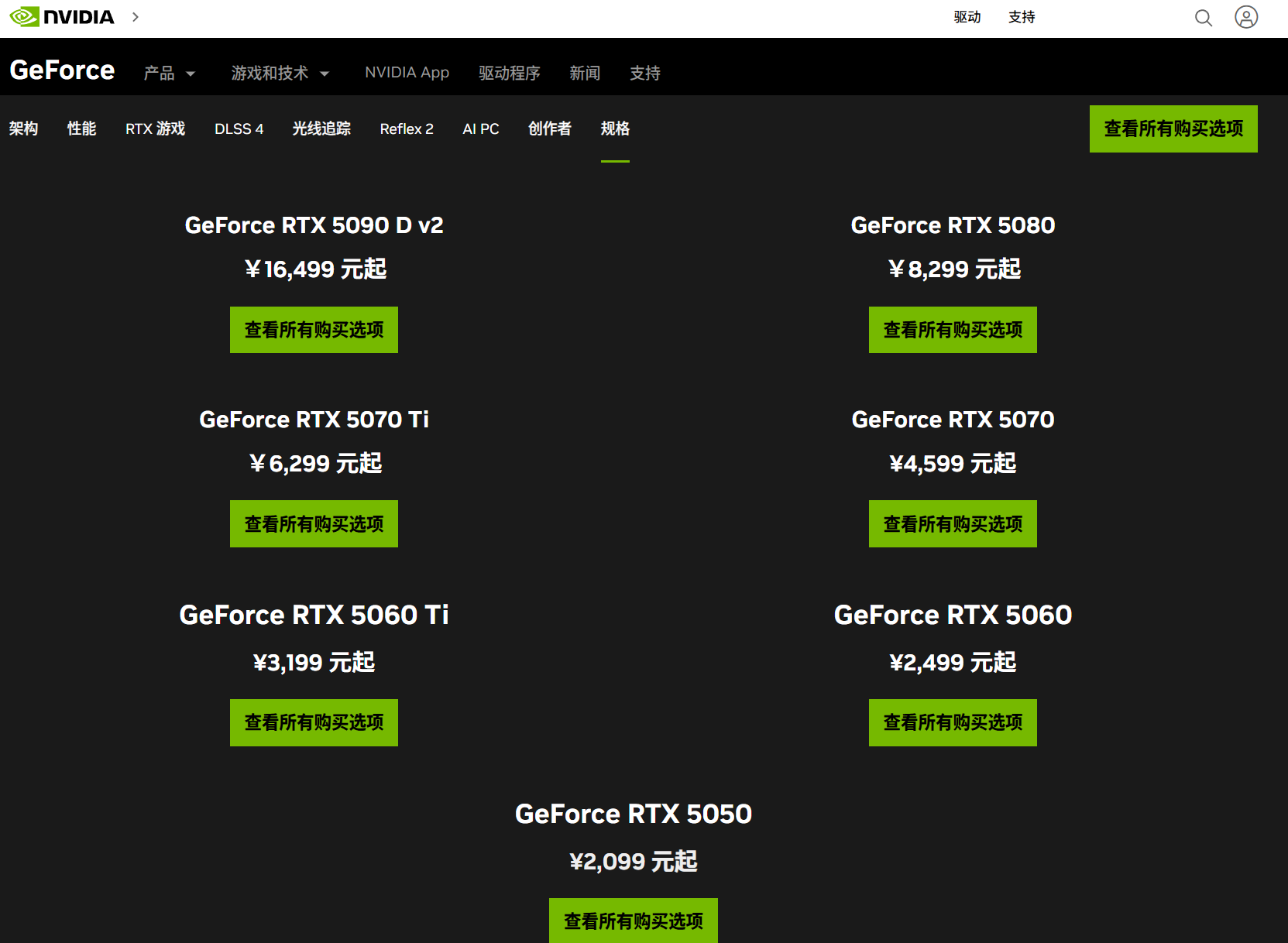View buying options for RTX 5090 D v2
The height and width of the screenshot is (943, 1288).
click(314, 330)
